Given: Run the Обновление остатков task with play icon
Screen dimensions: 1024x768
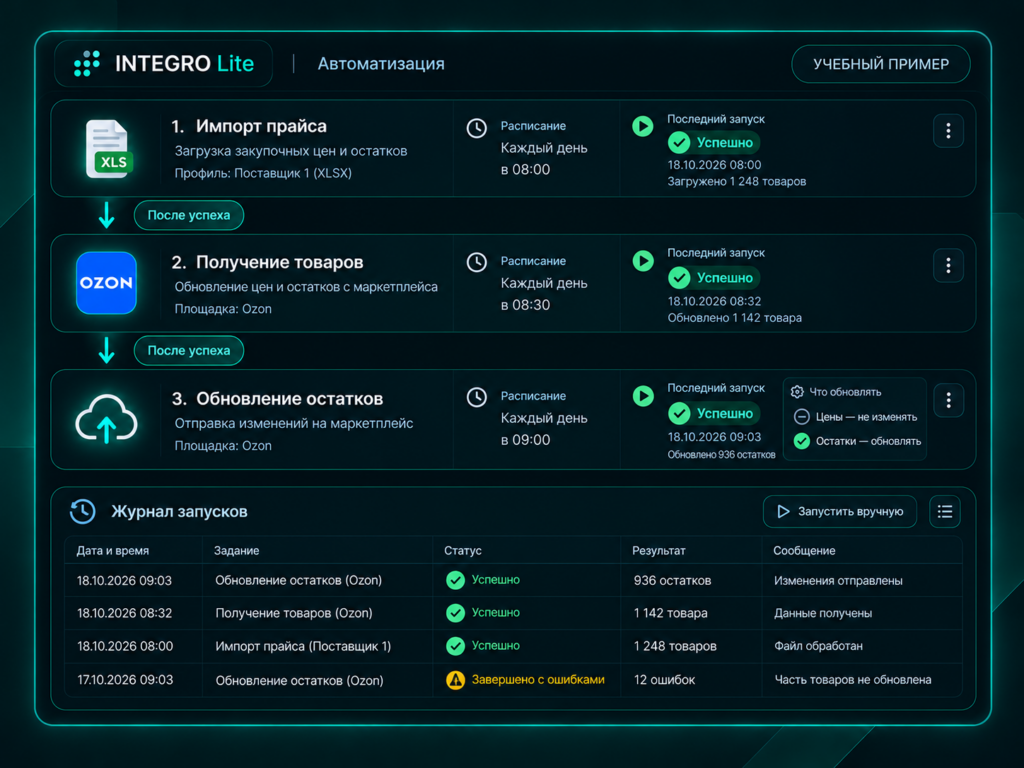Looking at the screenshot, I should [643, 396].
